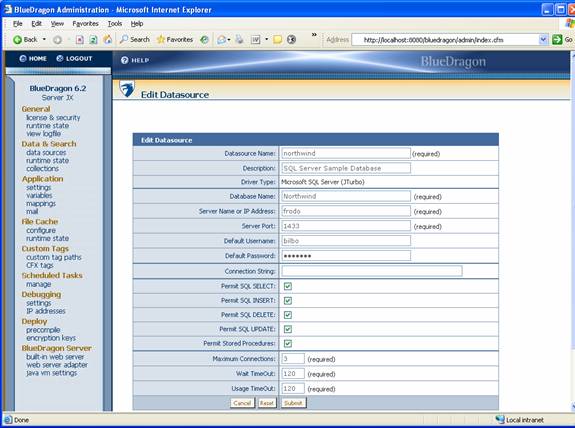Screen dimensions: 575x428
Task: Click the Mail envelope icon
Action: [x=221, y=40]
